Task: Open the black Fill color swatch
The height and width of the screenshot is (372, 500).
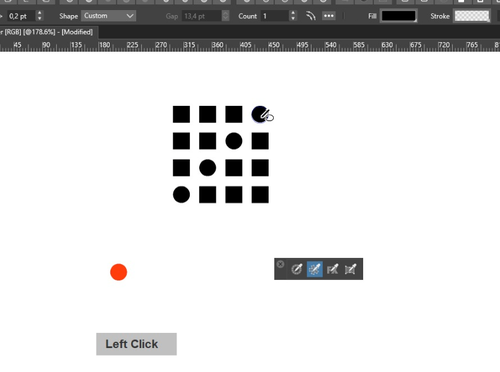Action: 399,16
